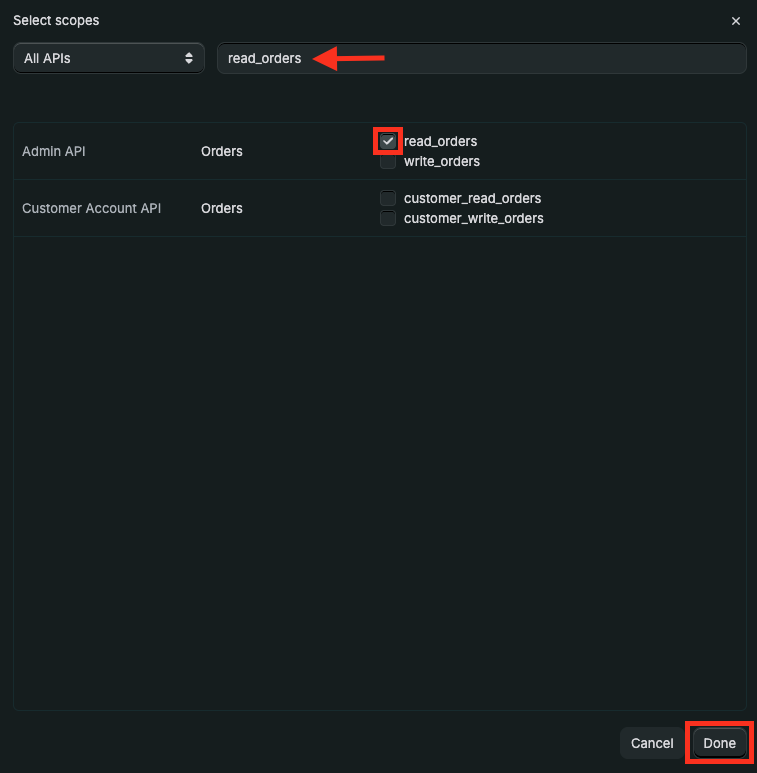Image resolution: width=757 pixels, height=773 pixels.
Task: Click the Cancel button
Action: click(652, 743)
